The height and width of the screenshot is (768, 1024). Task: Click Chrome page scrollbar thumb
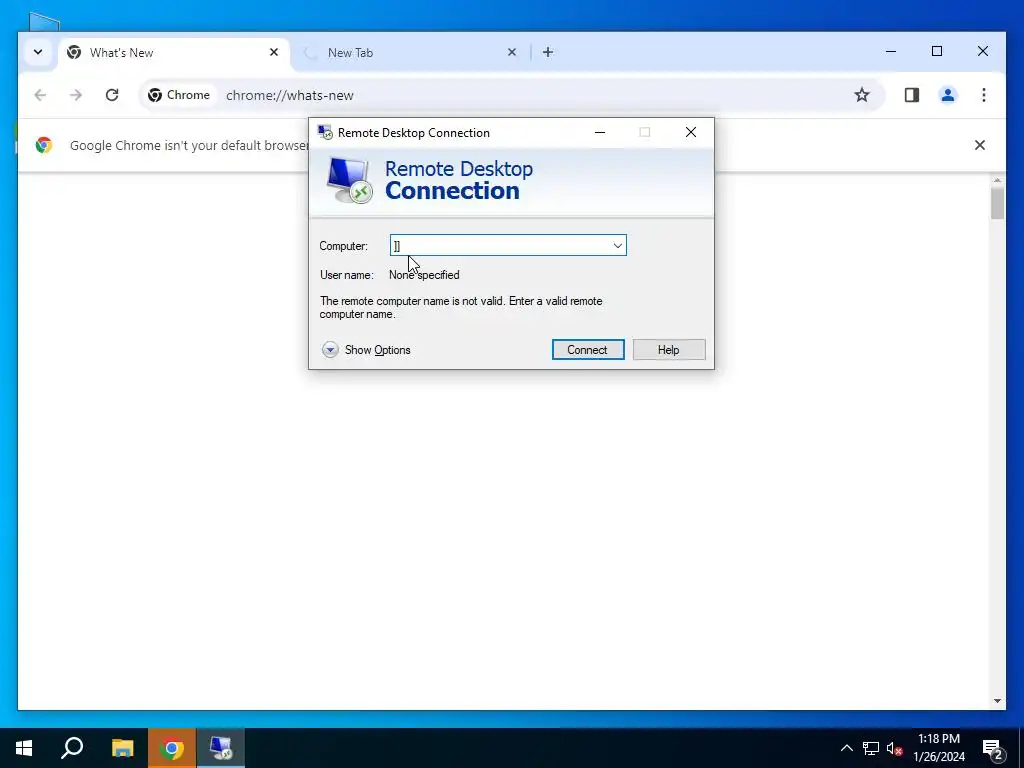[x=997, y=203]
